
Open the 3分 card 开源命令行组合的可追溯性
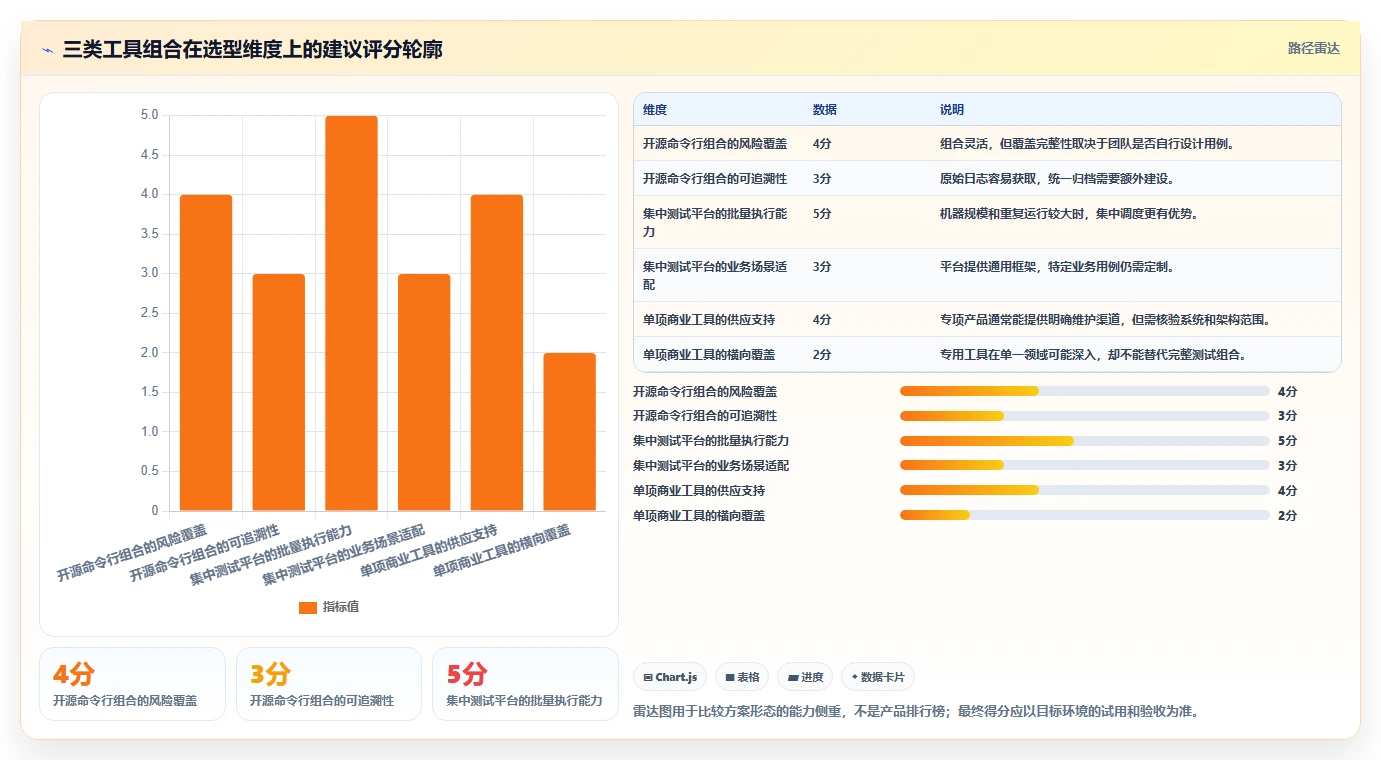329,684
